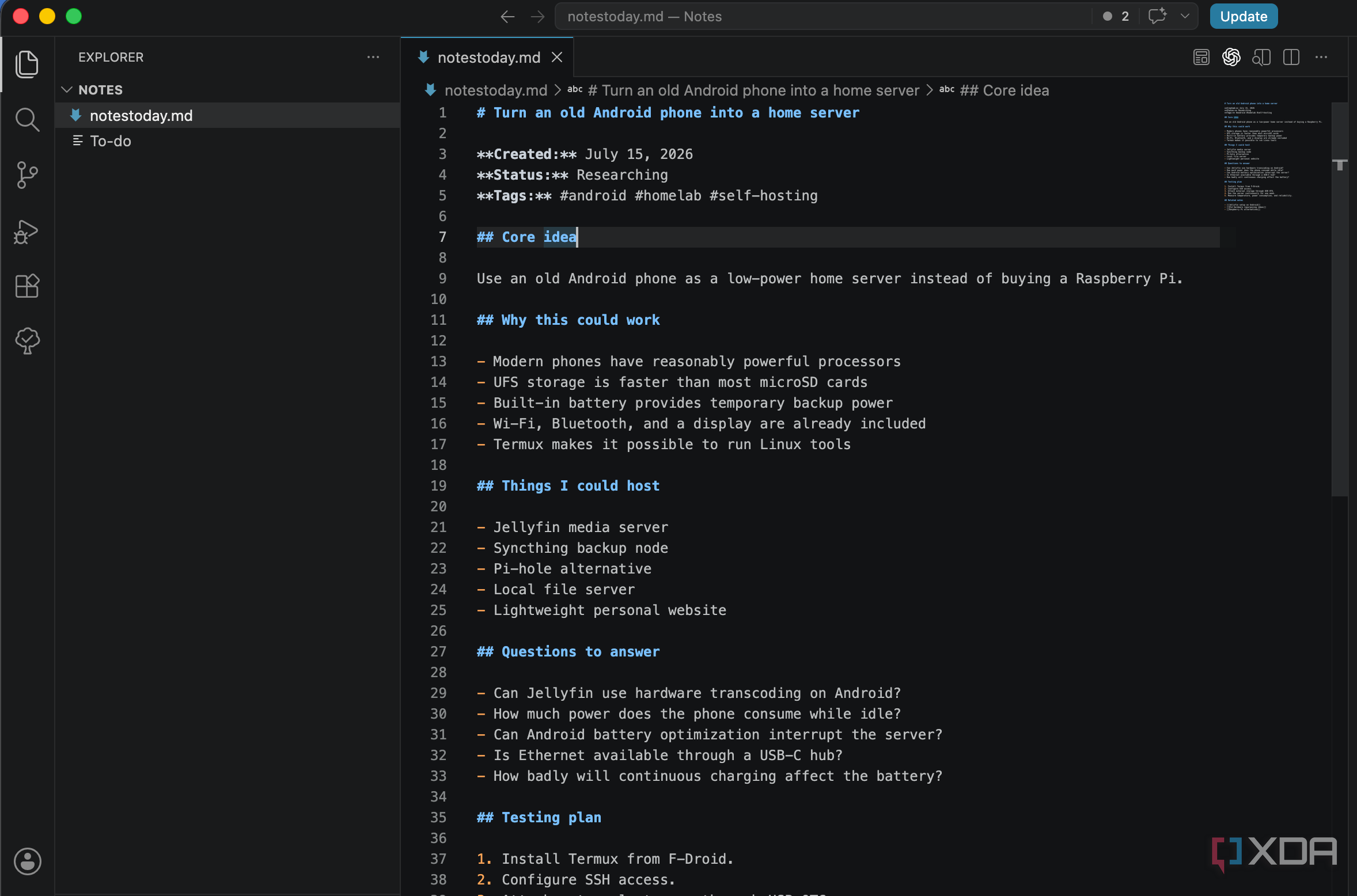Open the Source Control view icon
1357x896 pixels.
[27, 175]
